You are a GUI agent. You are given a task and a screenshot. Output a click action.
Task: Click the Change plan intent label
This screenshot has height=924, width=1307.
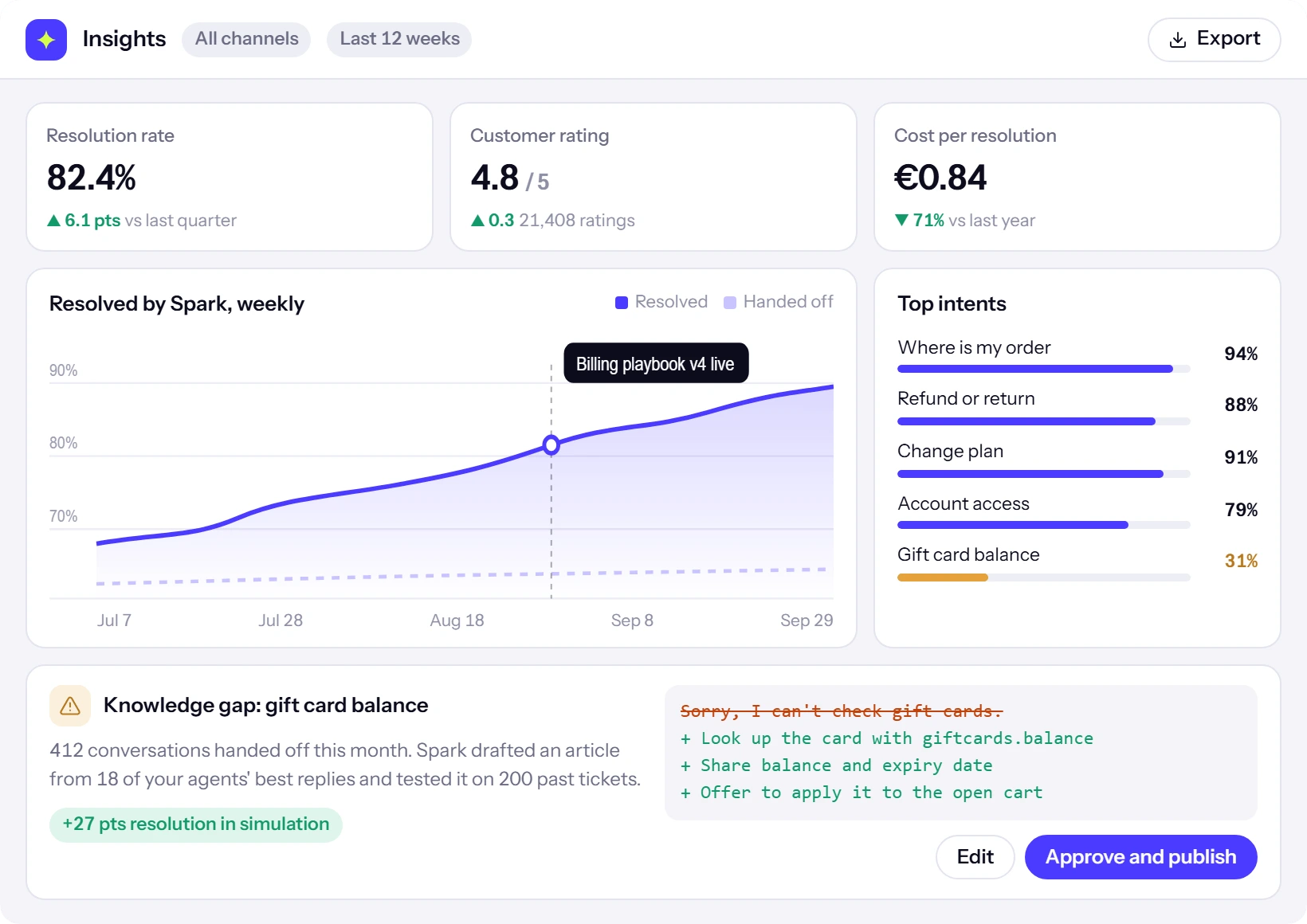coord(950,451)
